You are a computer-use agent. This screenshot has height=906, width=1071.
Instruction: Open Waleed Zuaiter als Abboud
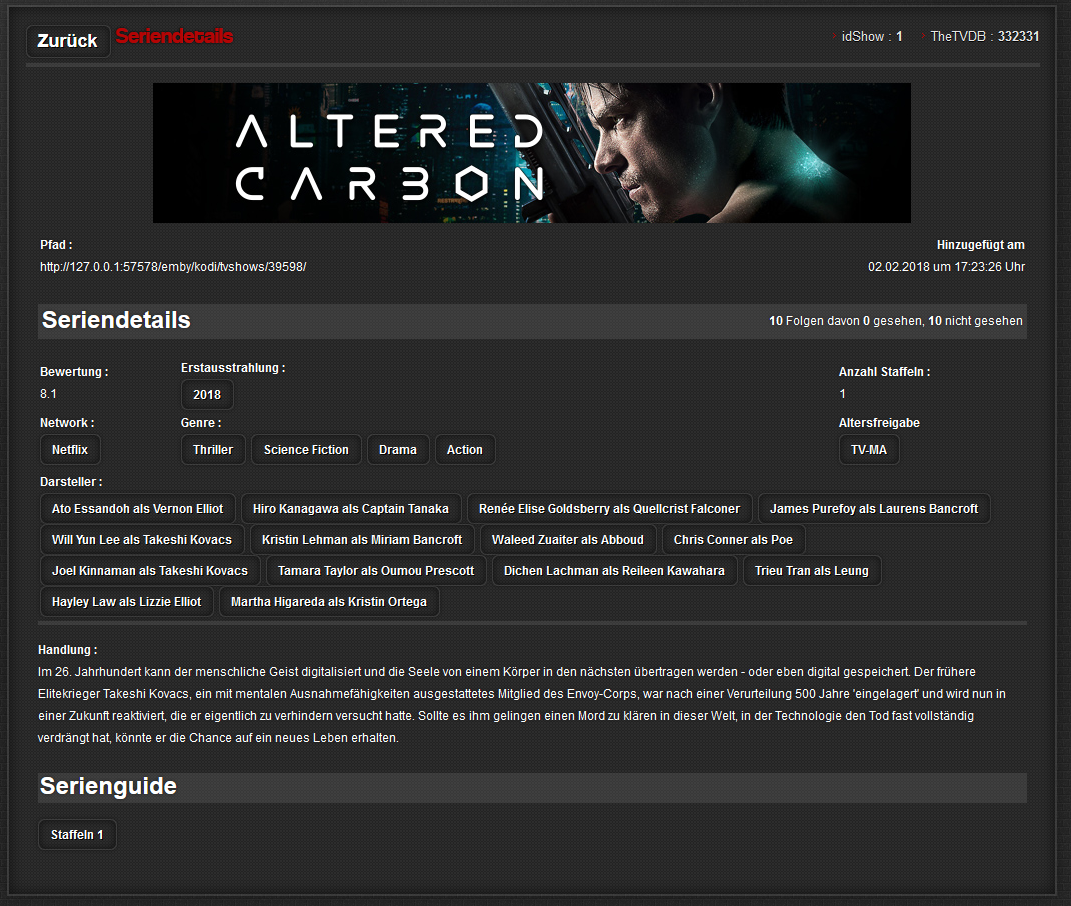(568, 540)
